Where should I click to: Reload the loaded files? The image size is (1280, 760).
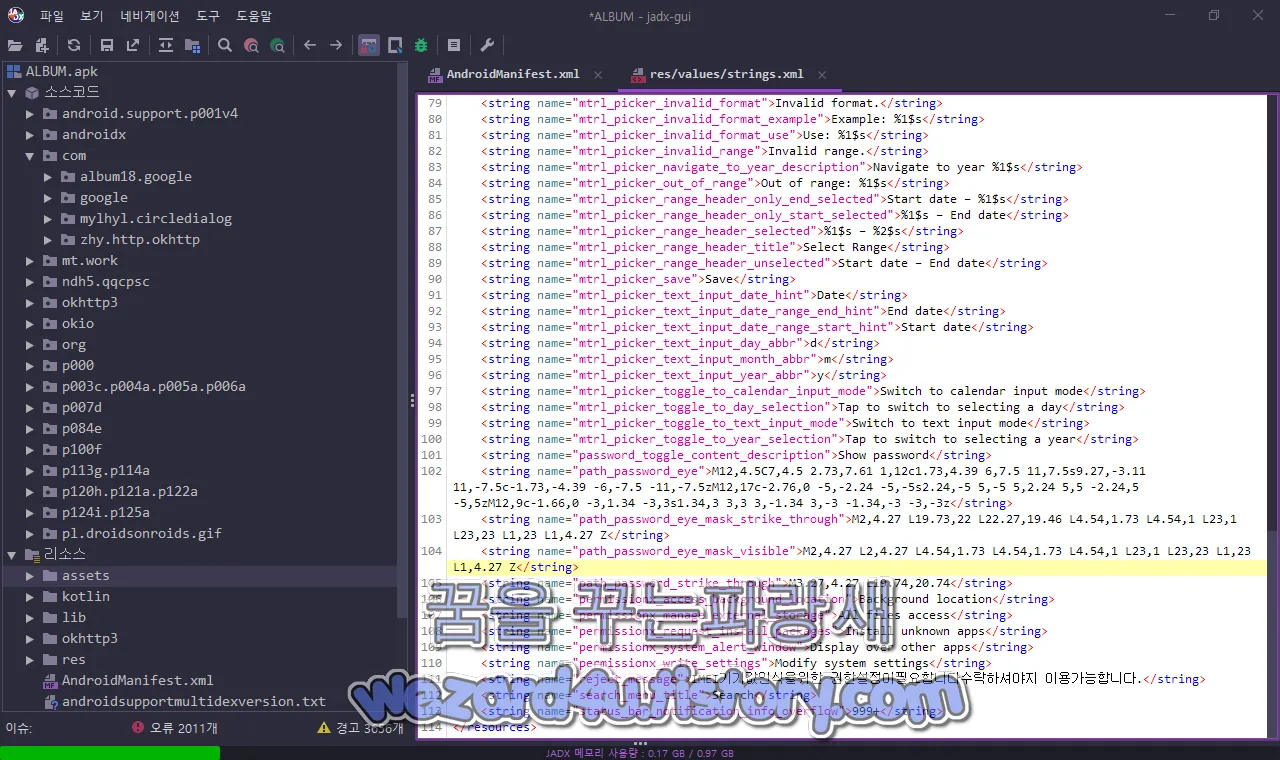[x=73, y=45]
